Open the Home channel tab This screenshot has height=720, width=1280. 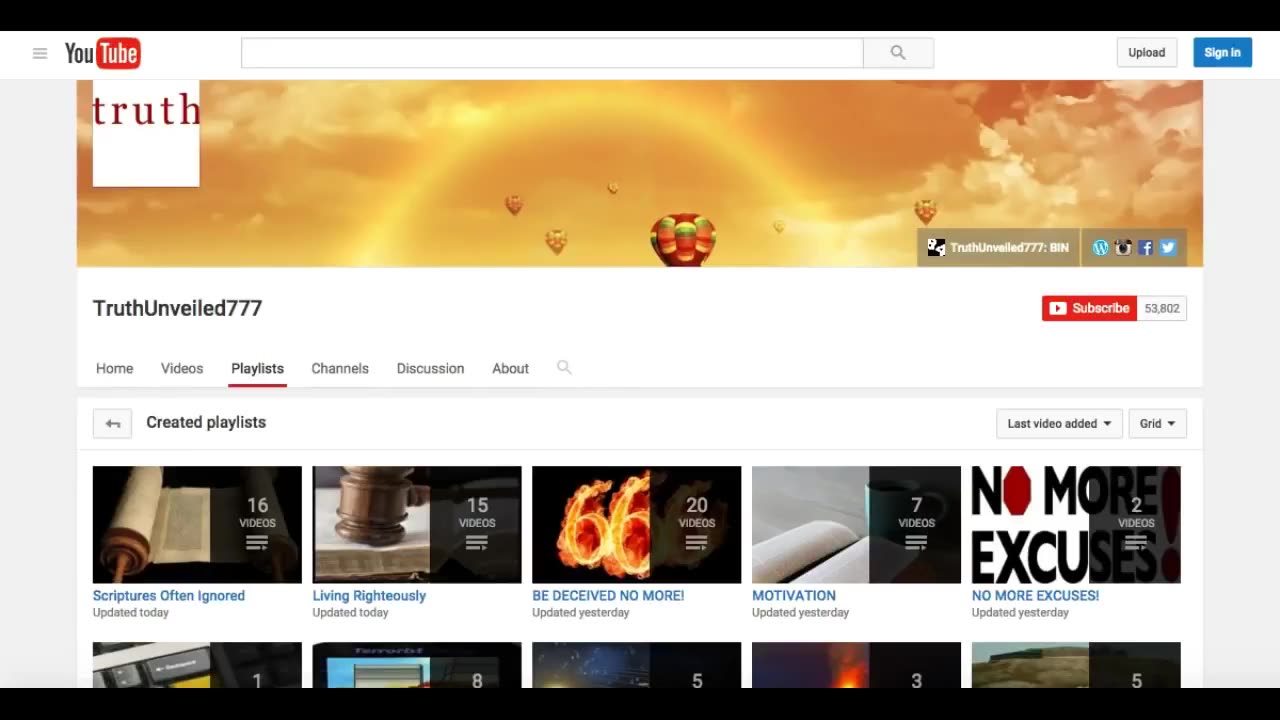(114, 368)
